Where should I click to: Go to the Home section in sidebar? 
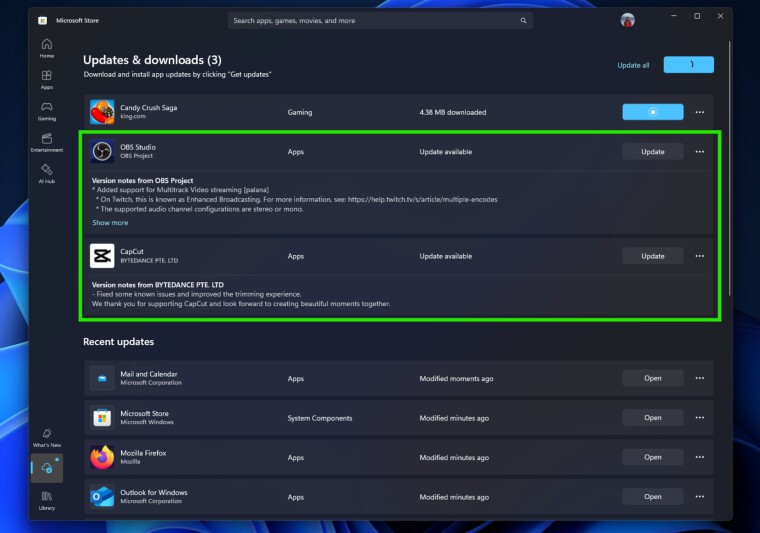(x=47, y=48)
